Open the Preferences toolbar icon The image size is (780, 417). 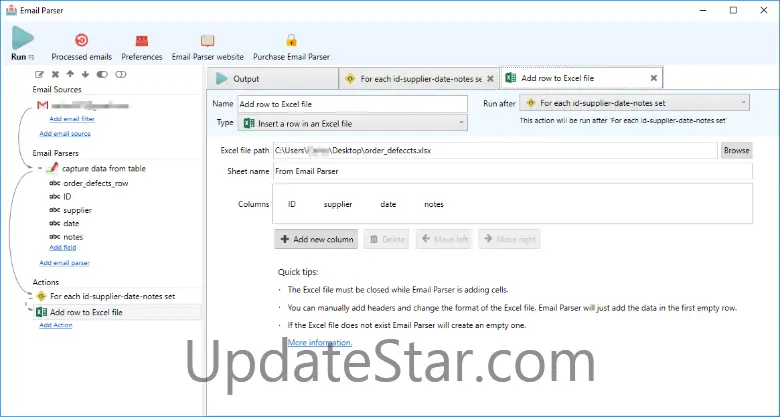pos(142,40)
